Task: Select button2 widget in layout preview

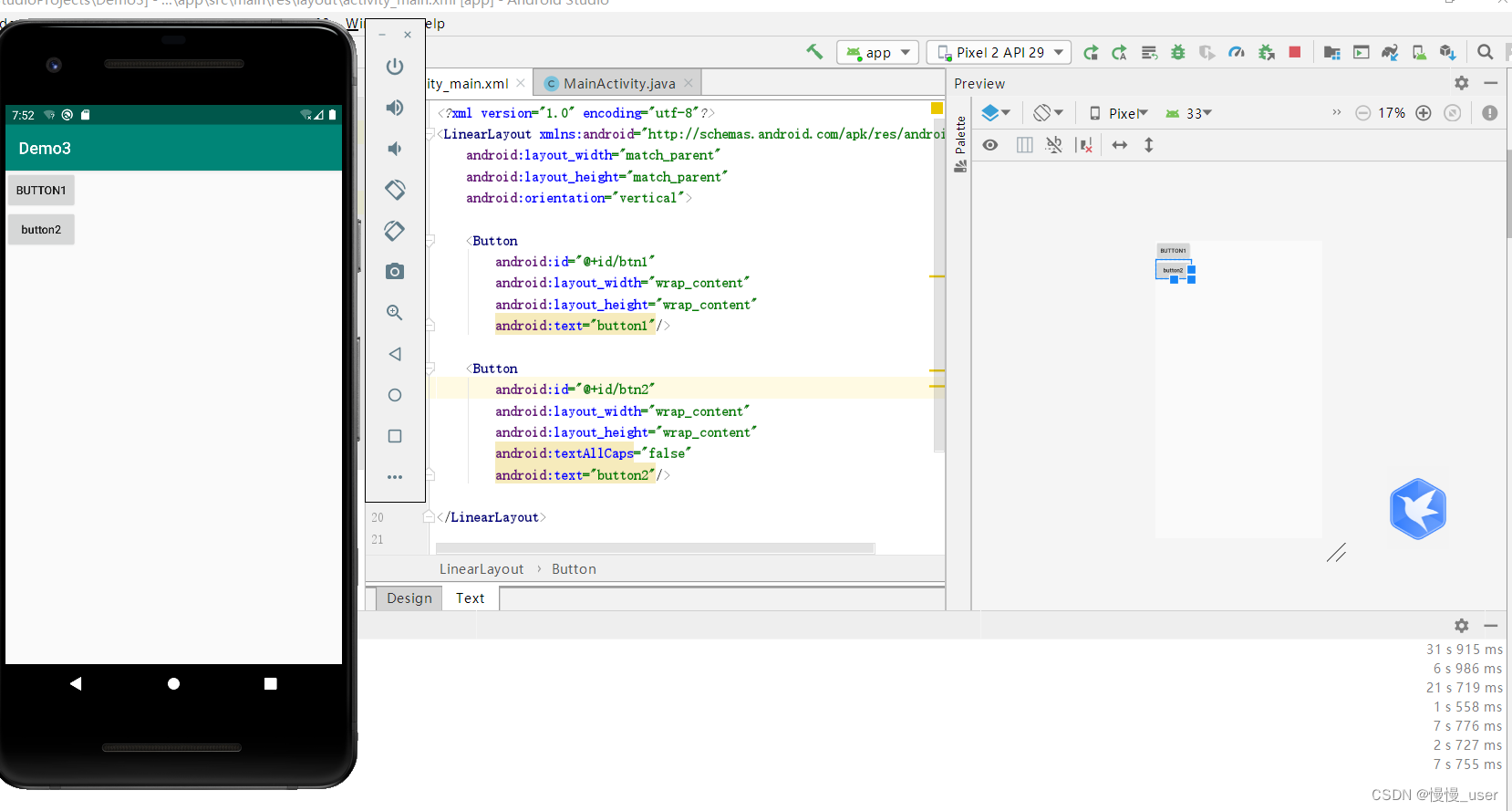Action: click(x=1173, y=270)
